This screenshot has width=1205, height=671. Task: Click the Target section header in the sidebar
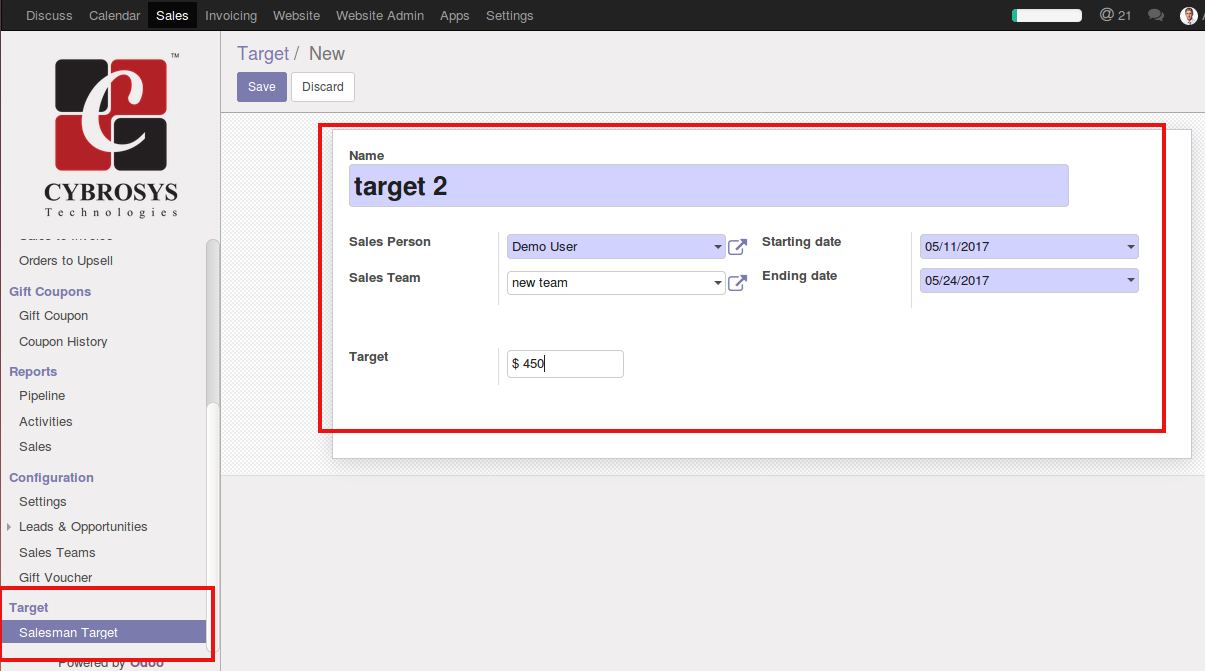(29, 608)
